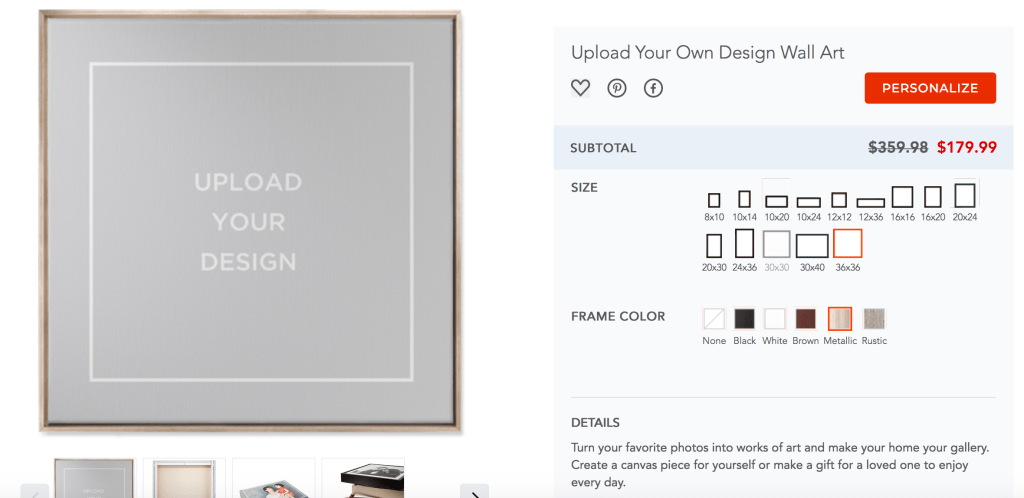Pick the 12x36 panoramic size
Viewport: 1024px width, 498px height.
(x=870, y=202)
